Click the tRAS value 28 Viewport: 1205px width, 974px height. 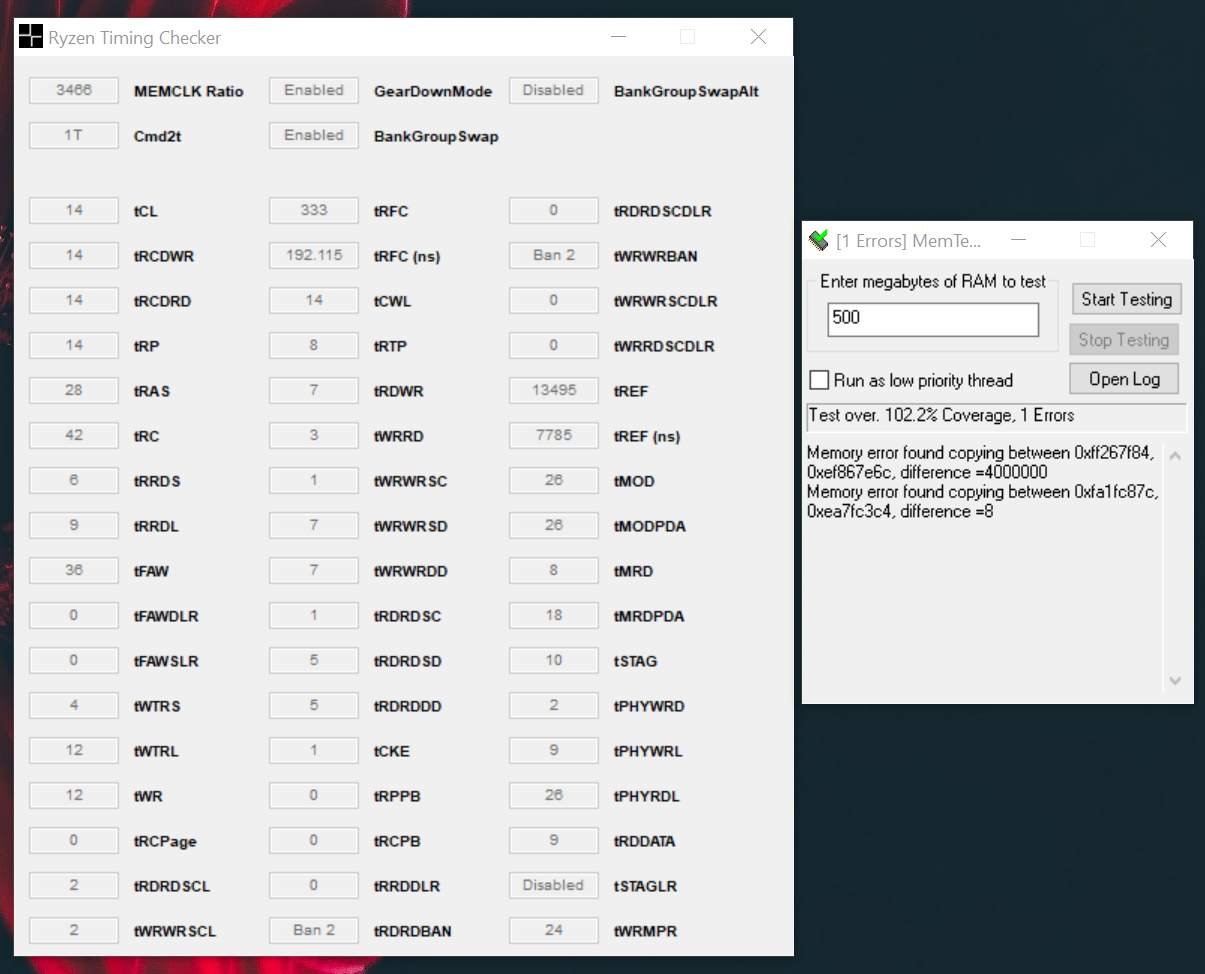click(74, 390)
